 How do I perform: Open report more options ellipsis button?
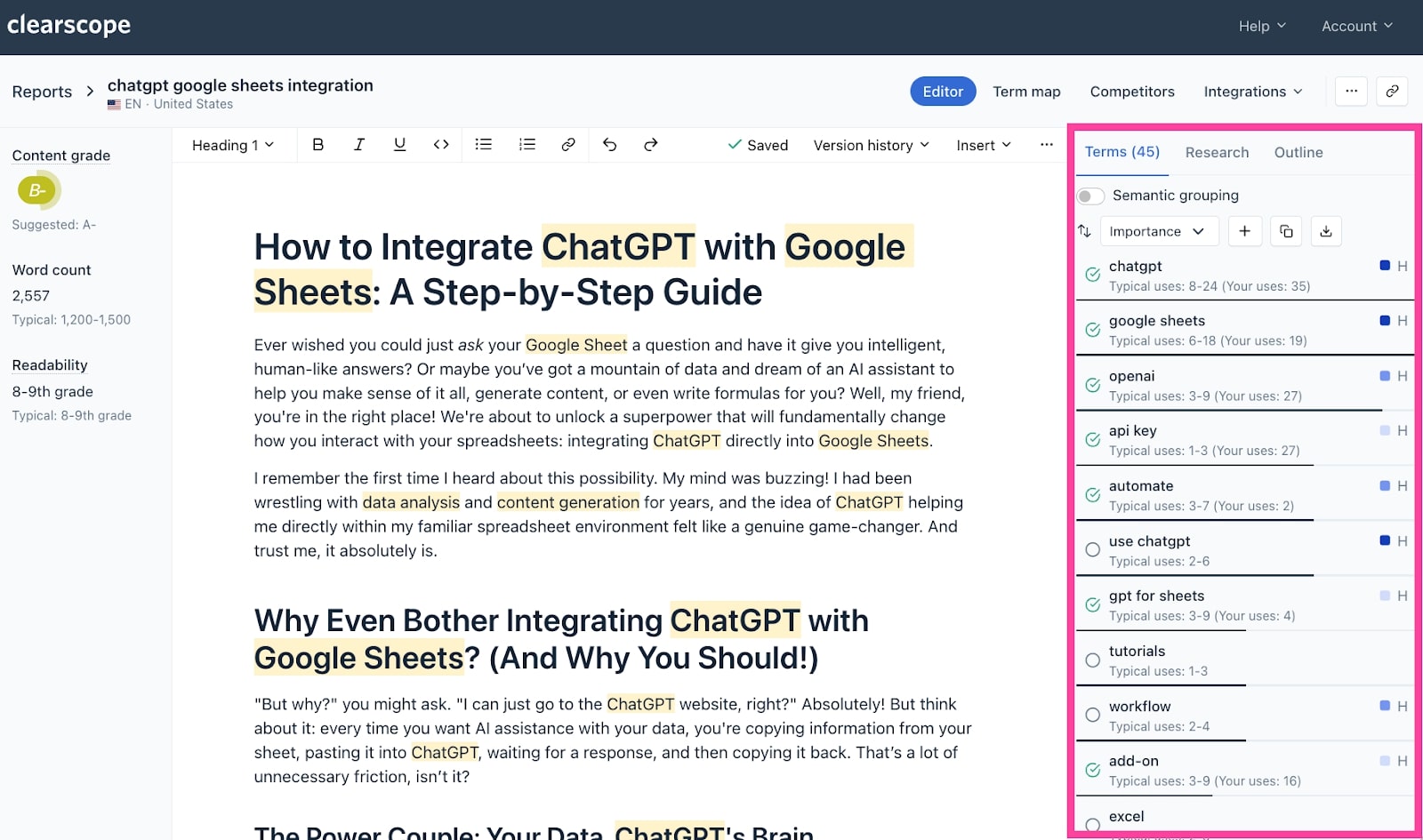1351,91
